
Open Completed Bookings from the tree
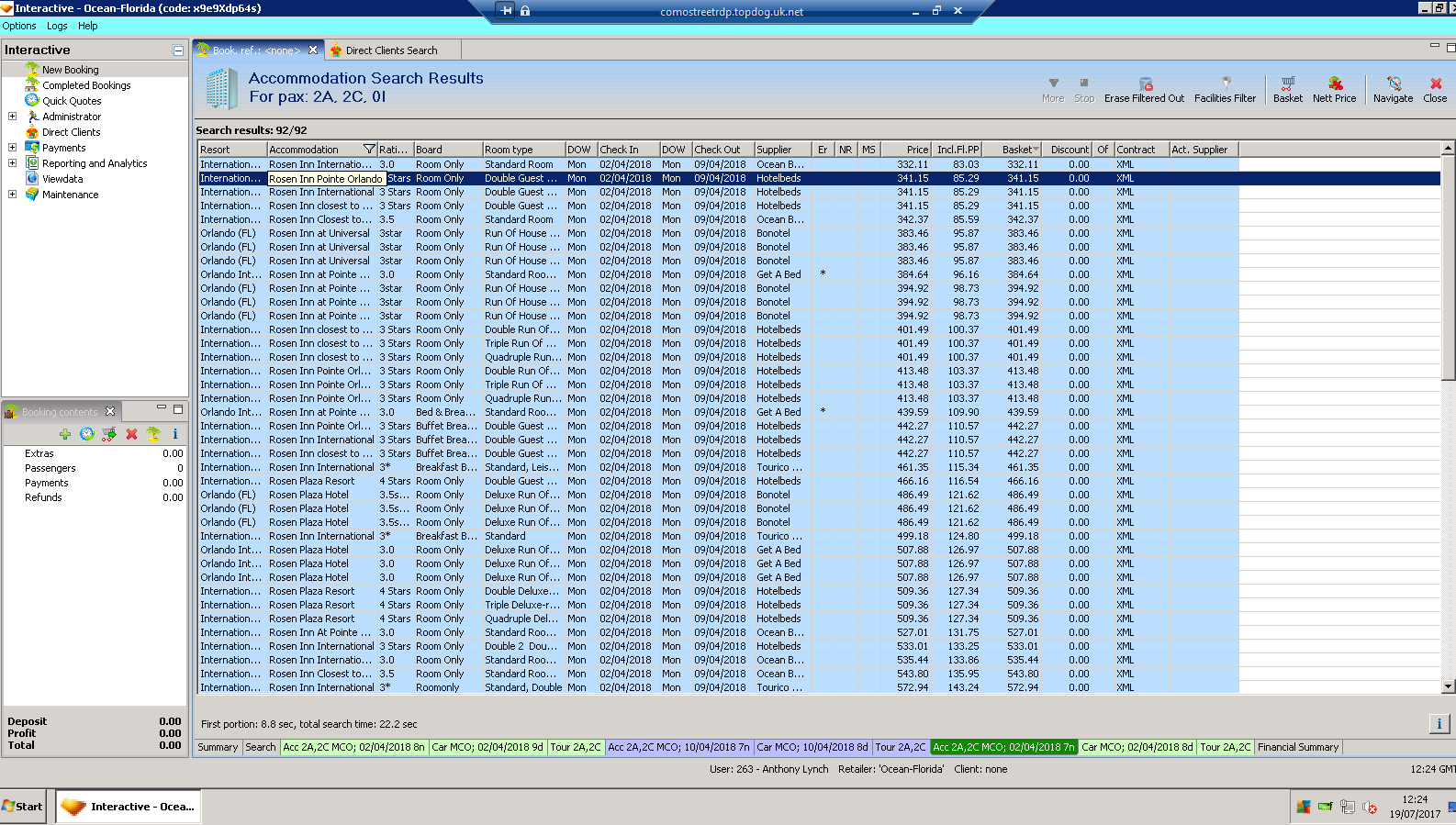click(x=86, y=85)
